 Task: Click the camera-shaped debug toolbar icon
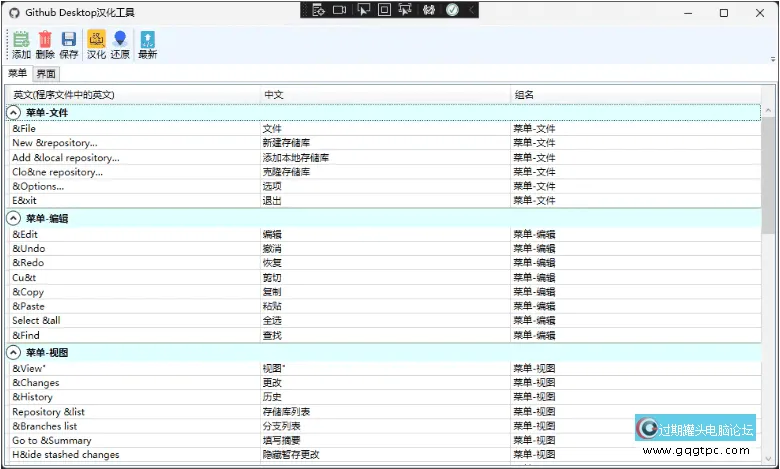[340, 9]
